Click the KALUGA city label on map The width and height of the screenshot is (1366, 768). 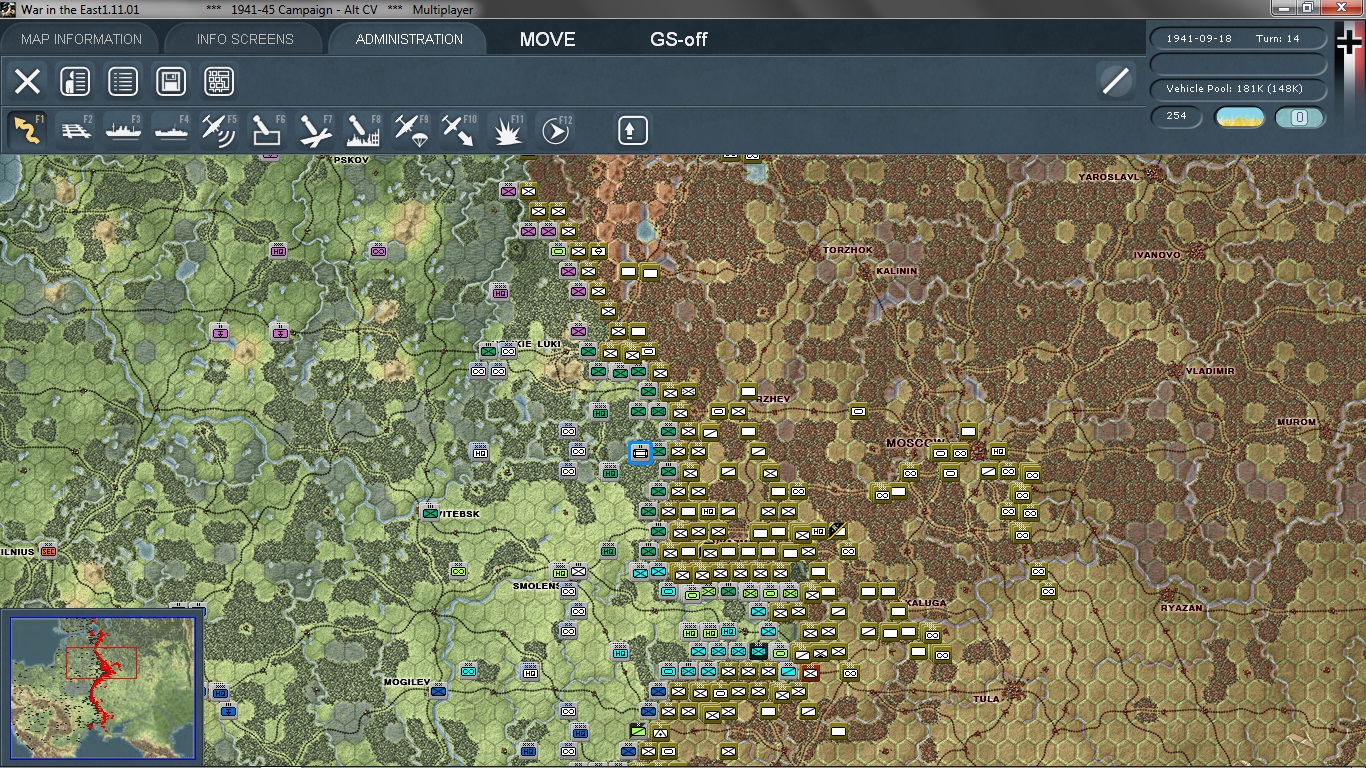coord(926,603)
